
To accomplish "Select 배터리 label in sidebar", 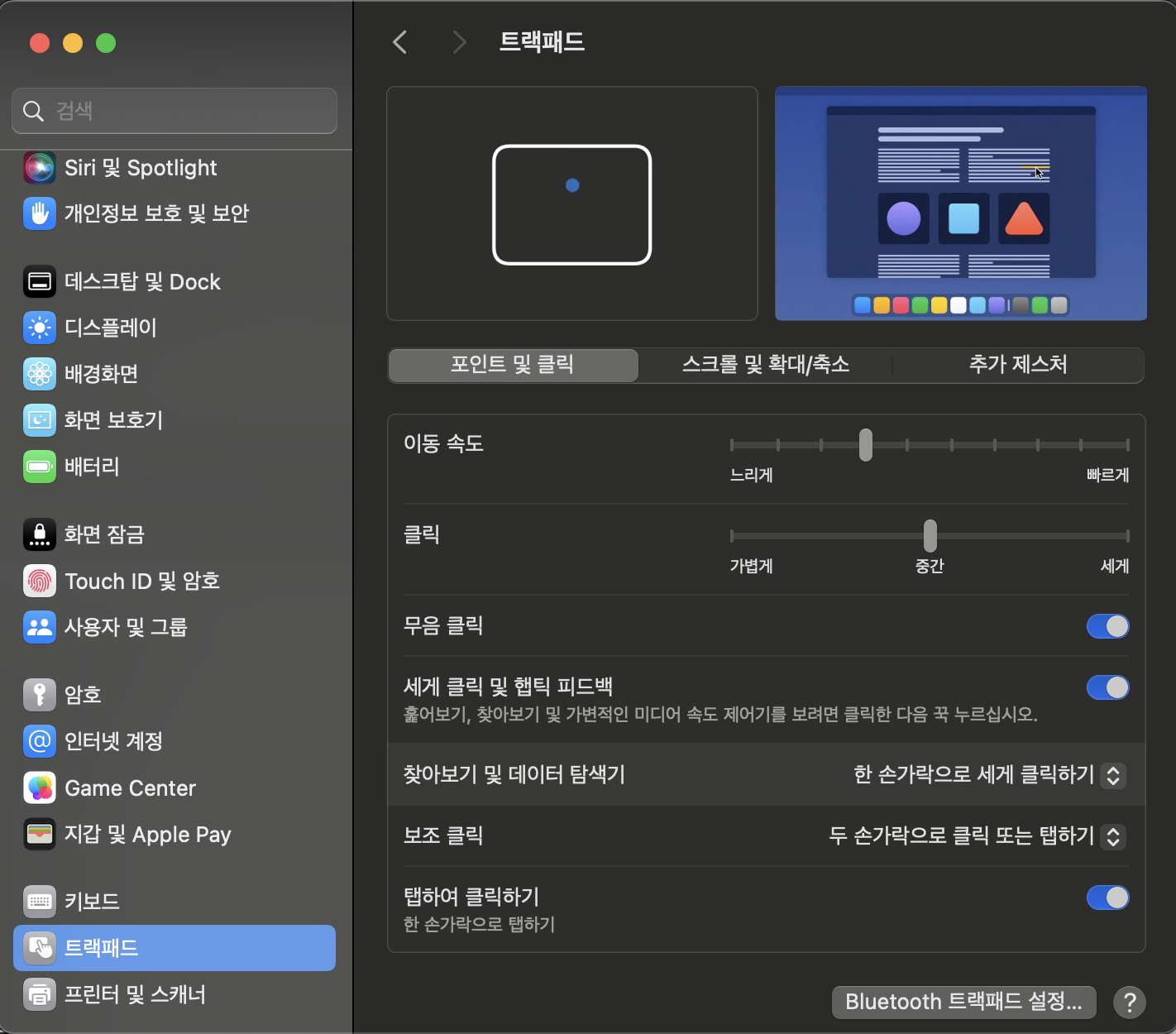I will click(x=92, y=467).
